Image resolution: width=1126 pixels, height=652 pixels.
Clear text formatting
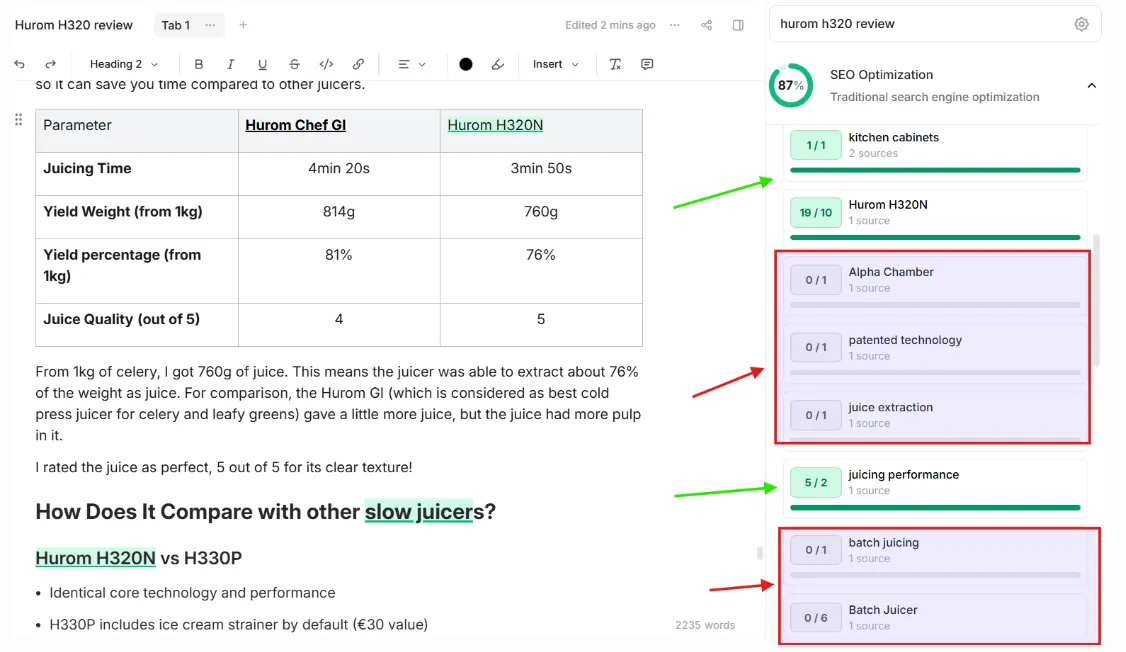pos(615,65)
